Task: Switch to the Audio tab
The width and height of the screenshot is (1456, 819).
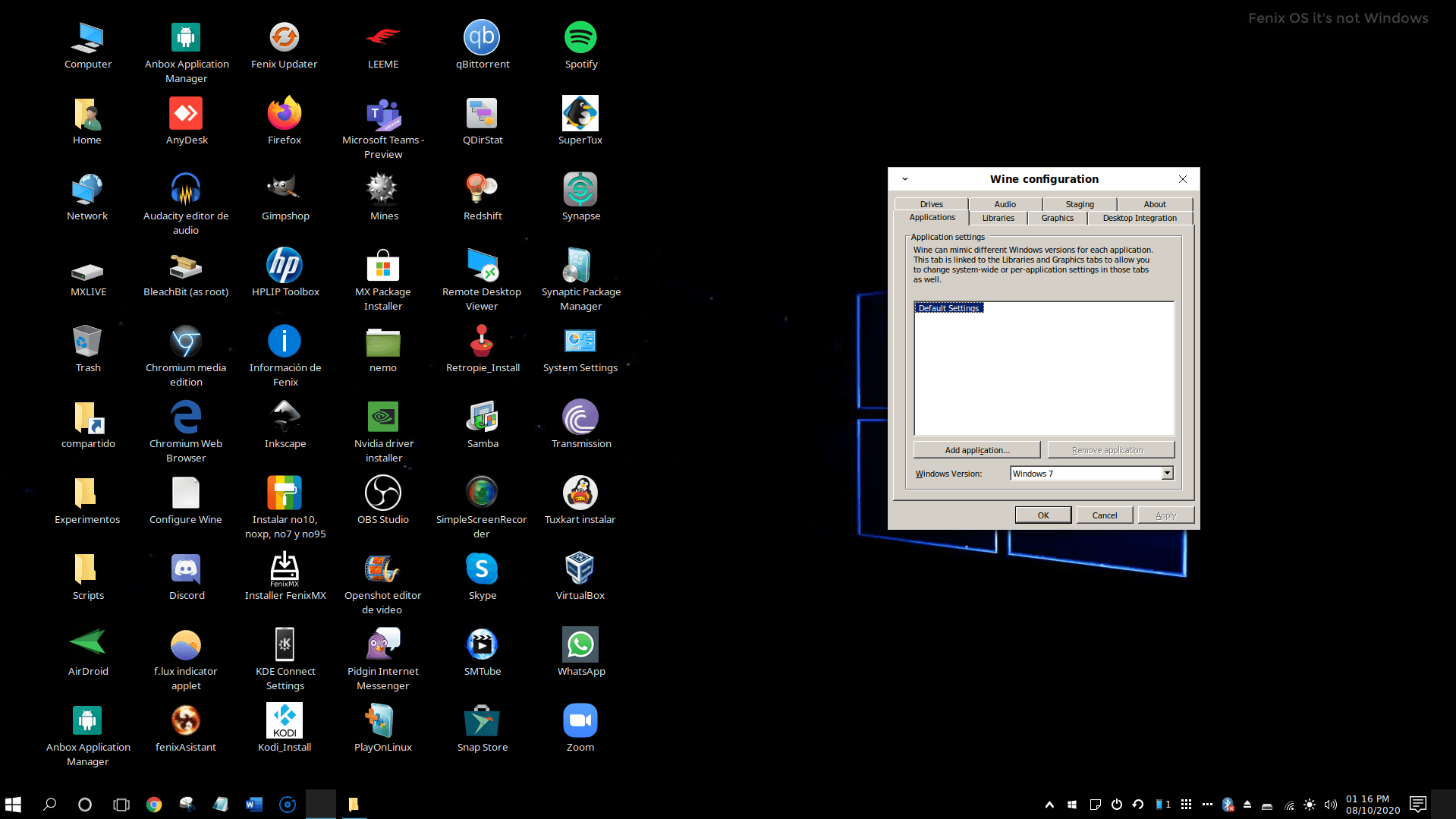Action: [x=1005, y=204]
